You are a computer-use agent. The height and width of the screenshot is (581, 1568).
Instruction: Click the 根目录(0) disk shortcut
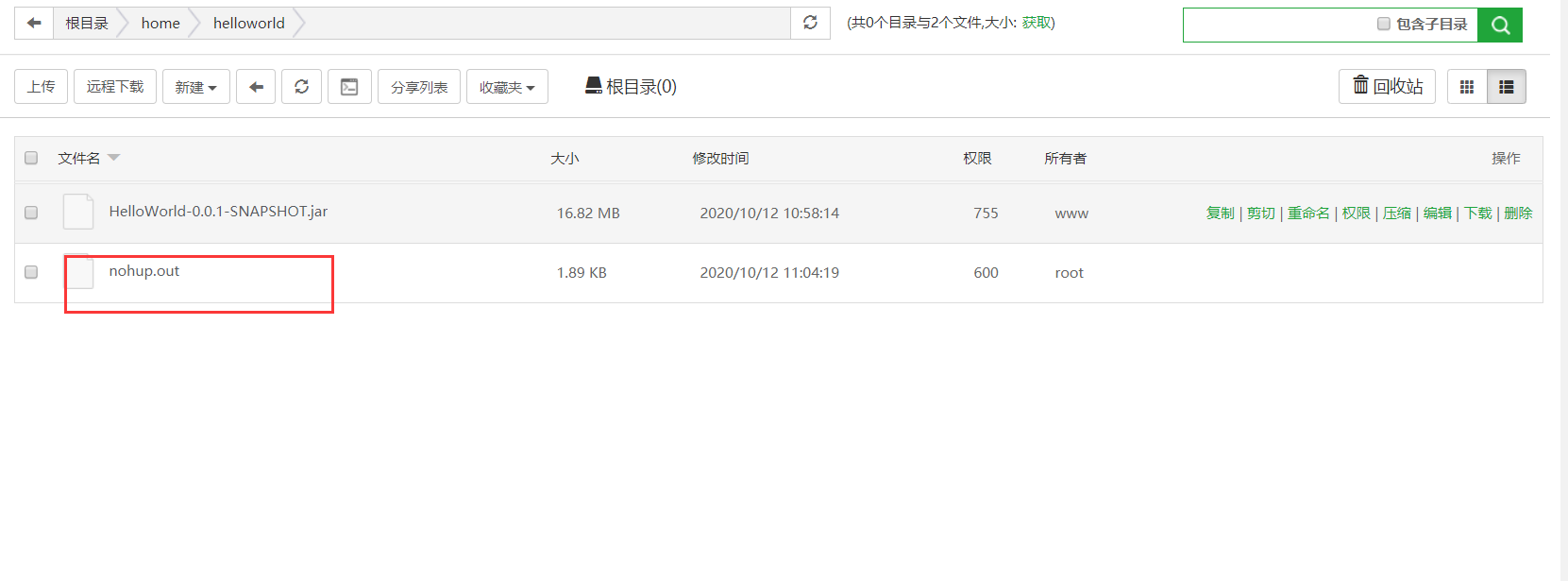[x=631, y=87]
